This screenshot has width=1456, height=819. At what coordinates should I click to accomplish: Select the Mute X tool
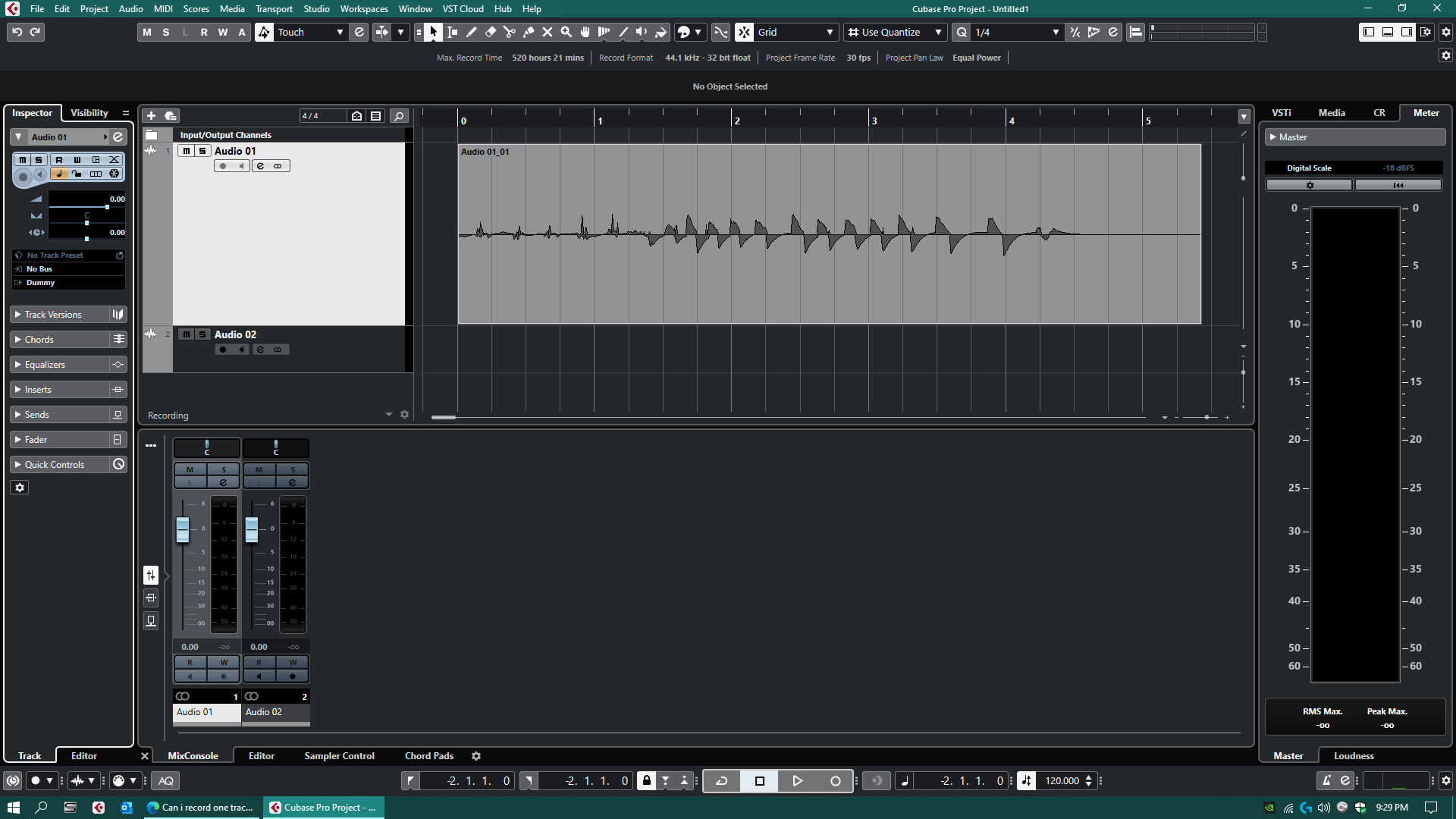pos(548,32)
